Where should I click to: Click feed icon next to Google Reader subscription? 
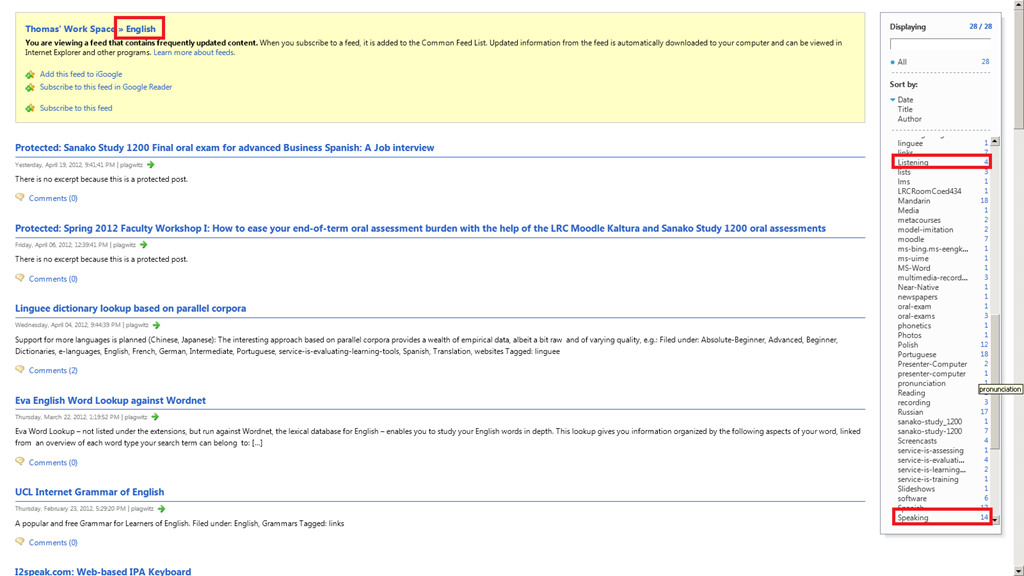pyautogui.click(x=30, y=88)
